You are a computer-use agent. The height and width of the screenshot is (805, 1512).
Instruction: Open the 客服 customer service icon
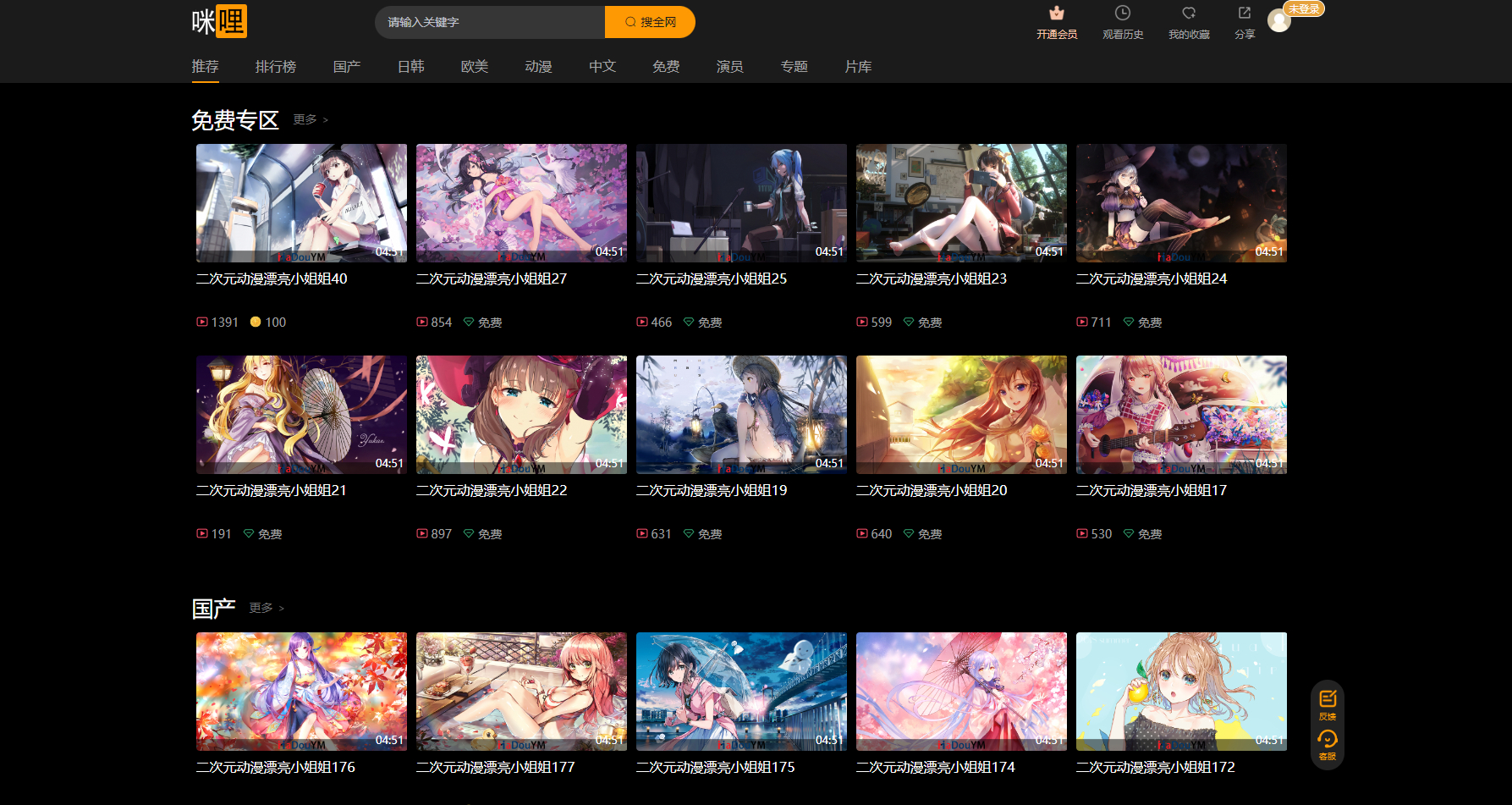point(1327,740)
